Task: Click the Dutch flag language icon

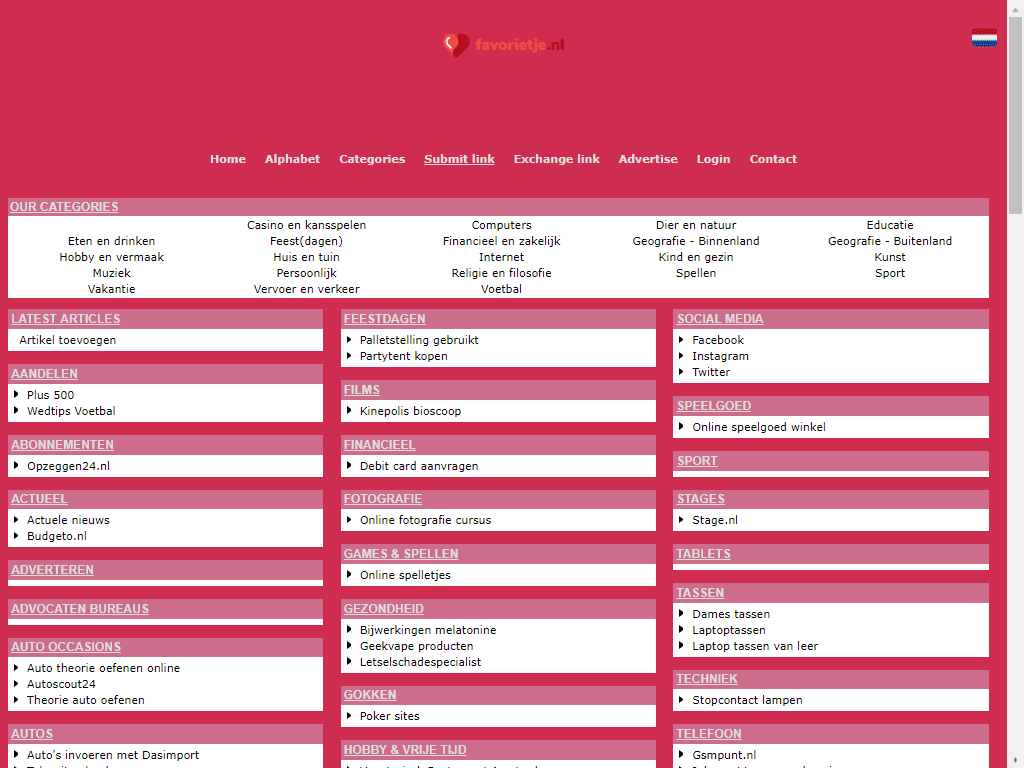Action: click(x=984, y=38)
